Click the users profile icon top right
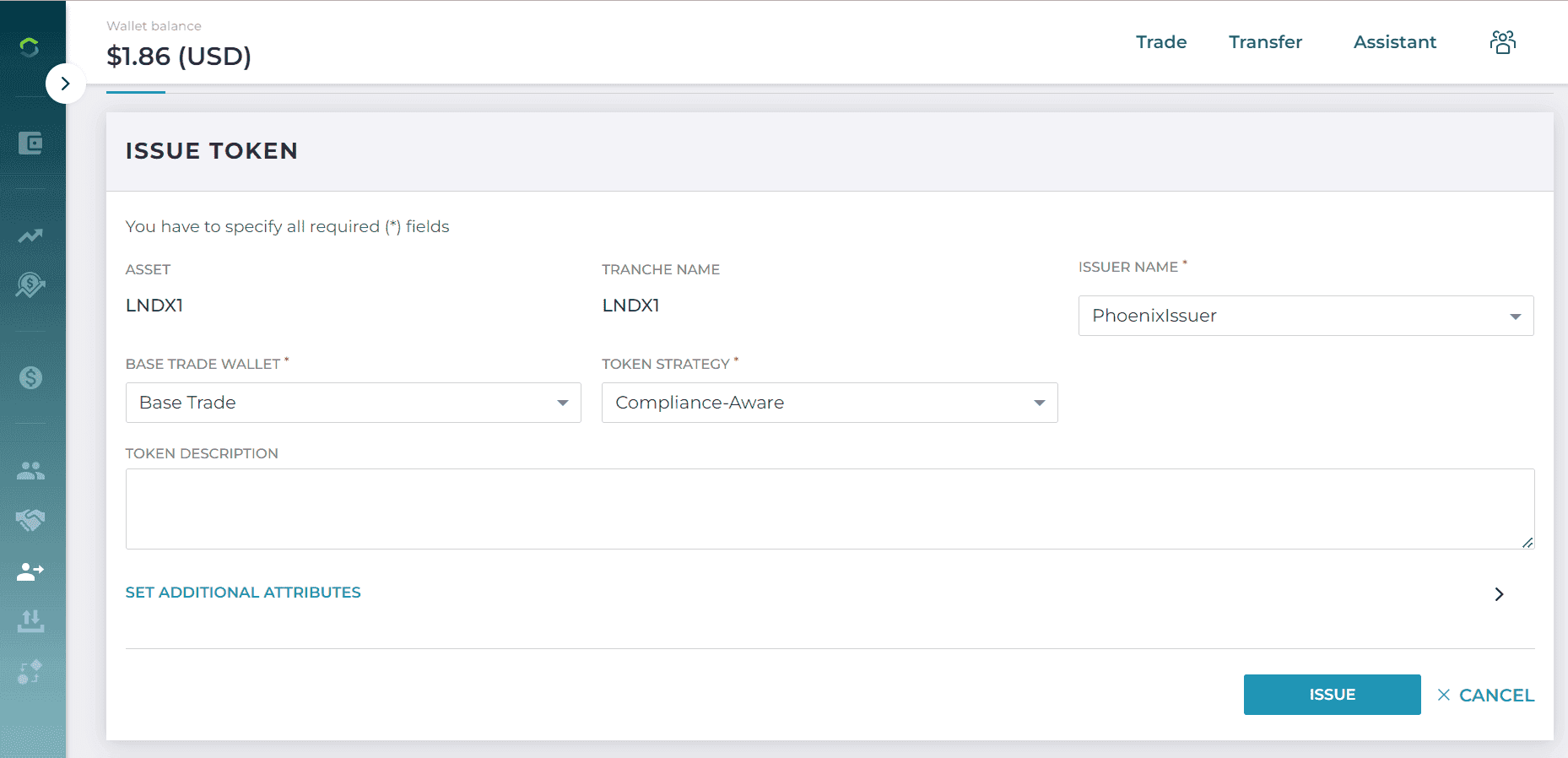Image resolution: width=1568 pixels, height=758 pixels. click(1503, 42)
